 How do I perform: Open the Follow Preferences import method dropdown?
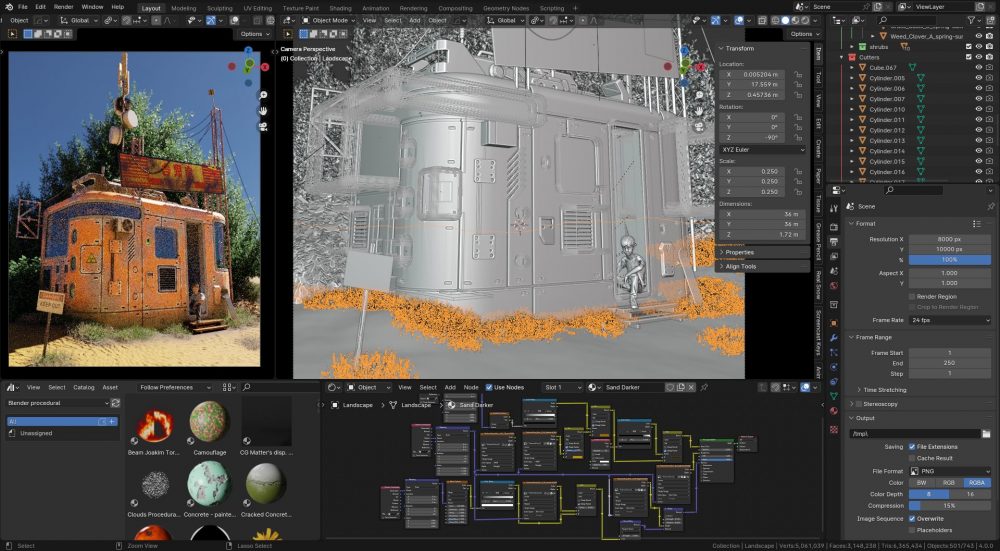click(175, 387)
